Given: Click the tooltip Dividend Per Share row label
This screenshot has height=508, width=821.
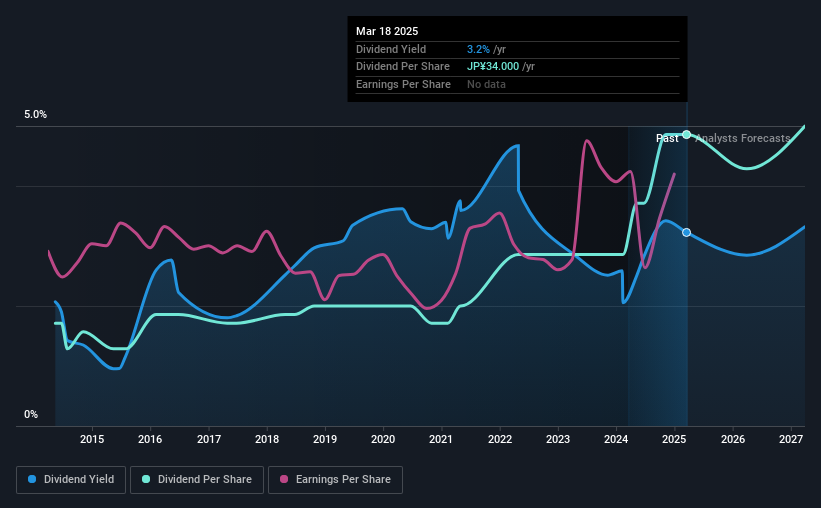Looking at the screenshot, I should coord(403,67).
